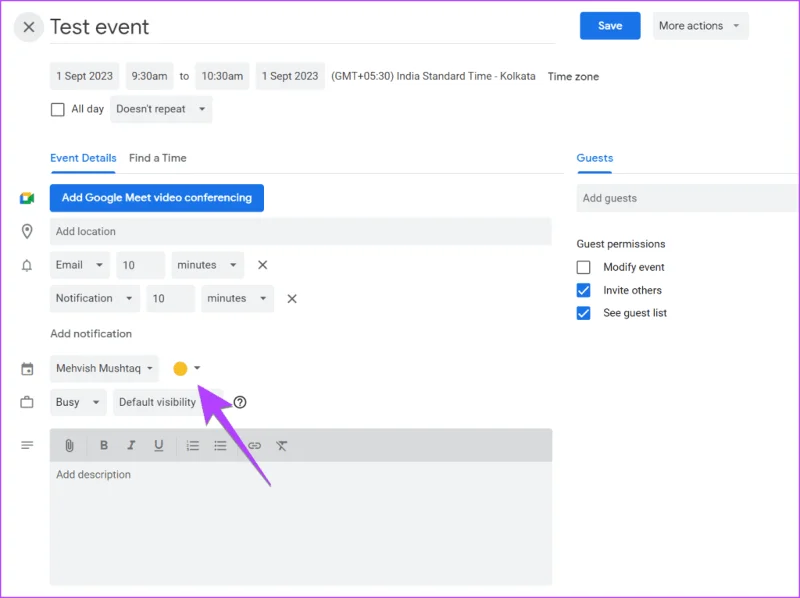This screenshot has width=800, height=598.
Task: Click the calendar icon beside Mehvish Mushtaq
Action: [27, 368]
